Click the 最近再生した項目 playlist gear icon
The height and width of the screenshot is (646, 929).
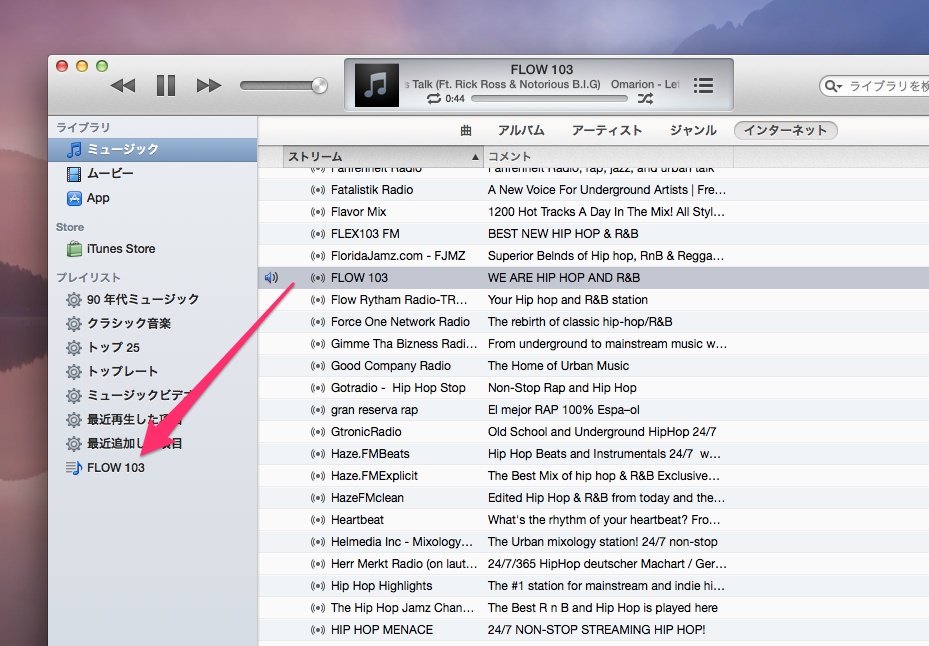click(73, 420)
